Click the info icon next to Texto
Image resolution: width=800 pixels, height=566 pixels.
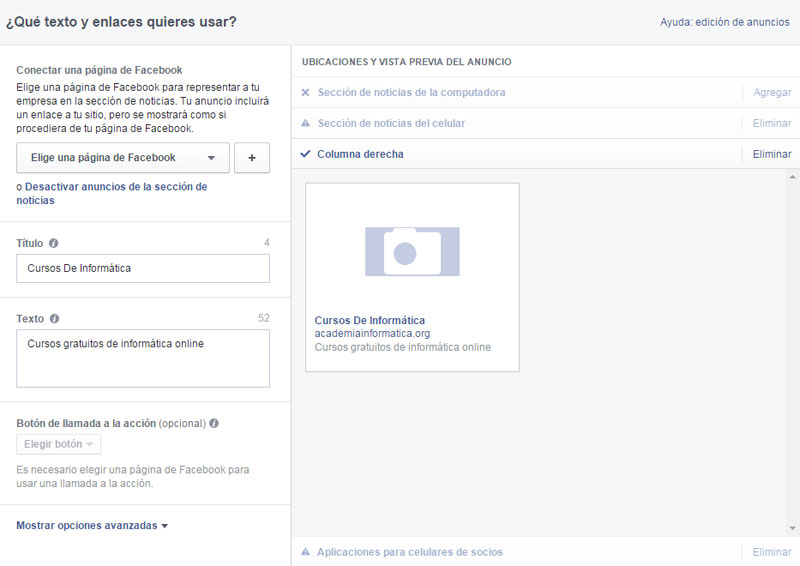click(x=55, y=319)
